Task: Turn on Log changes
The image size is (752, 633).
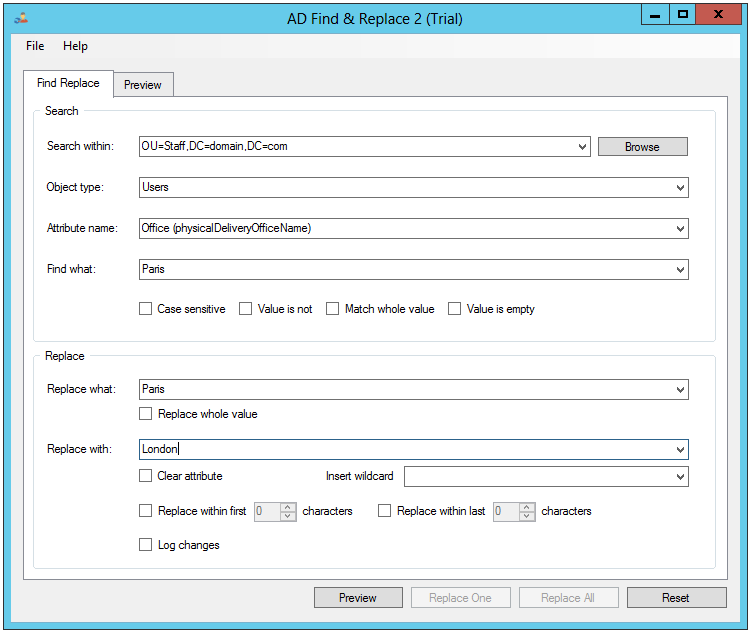Action: 145,545
